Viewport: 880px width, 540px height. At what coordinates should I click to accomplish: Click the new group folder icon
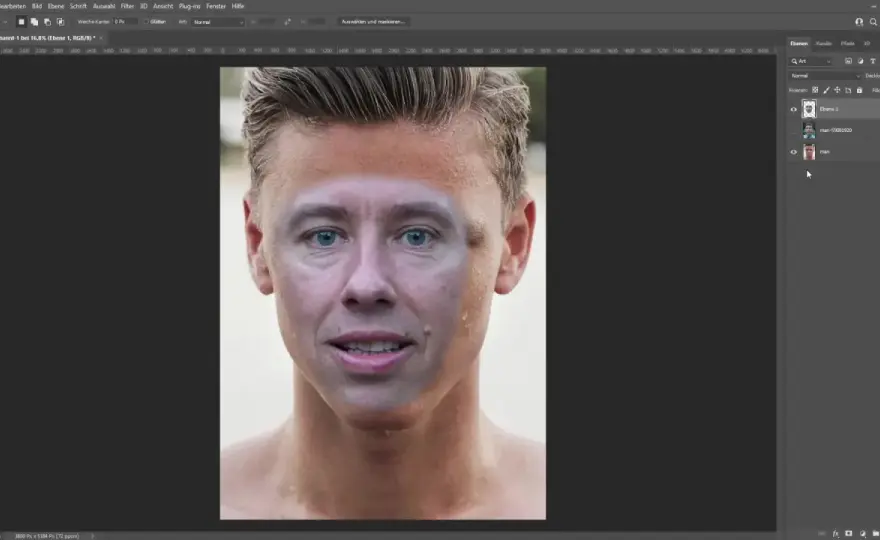point(875,533)
